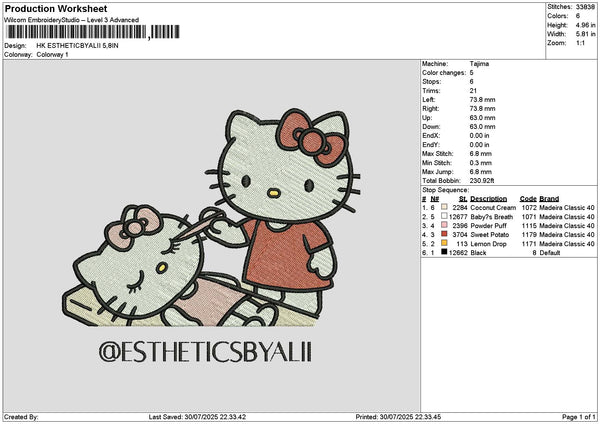The width and height of the screenshot is (600, 424).
Task: Click the Page 1 of 1 indicator
Action: (579, 417)
